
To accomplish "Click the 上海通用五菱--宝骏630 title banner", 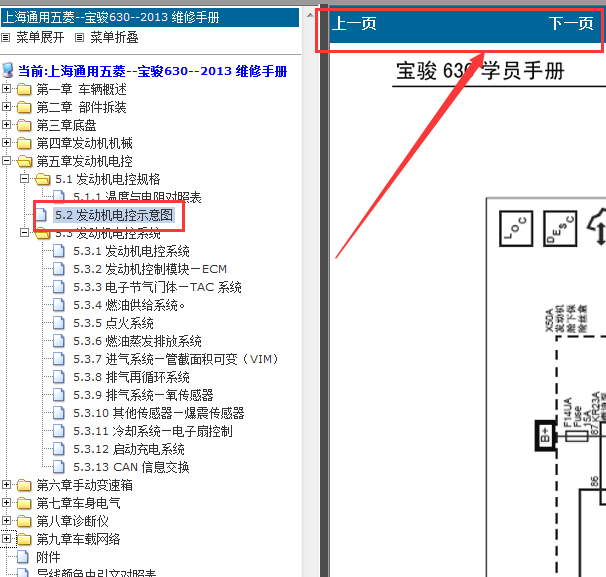I will 150,17.
